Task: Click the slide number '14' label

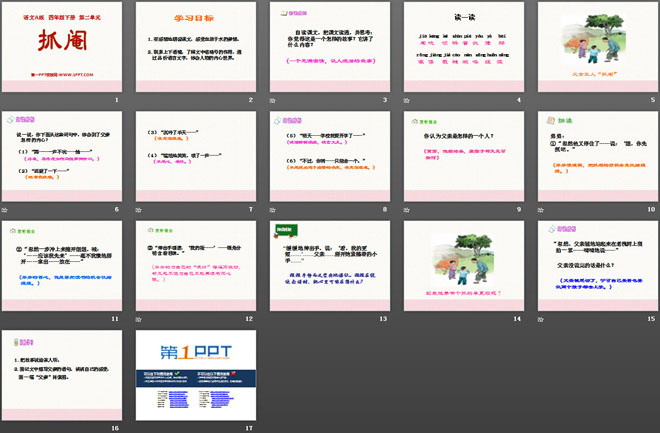Action: [x=517, y=319]
